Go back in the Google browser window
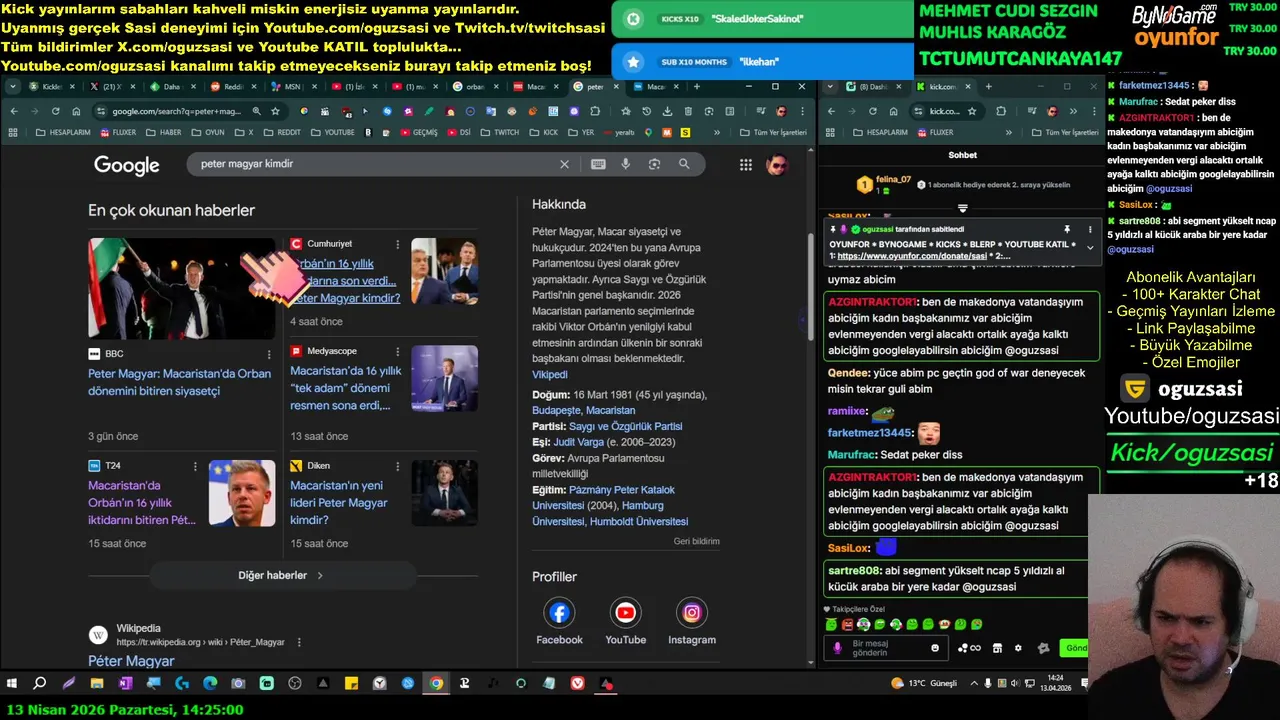 click(14, 111)
